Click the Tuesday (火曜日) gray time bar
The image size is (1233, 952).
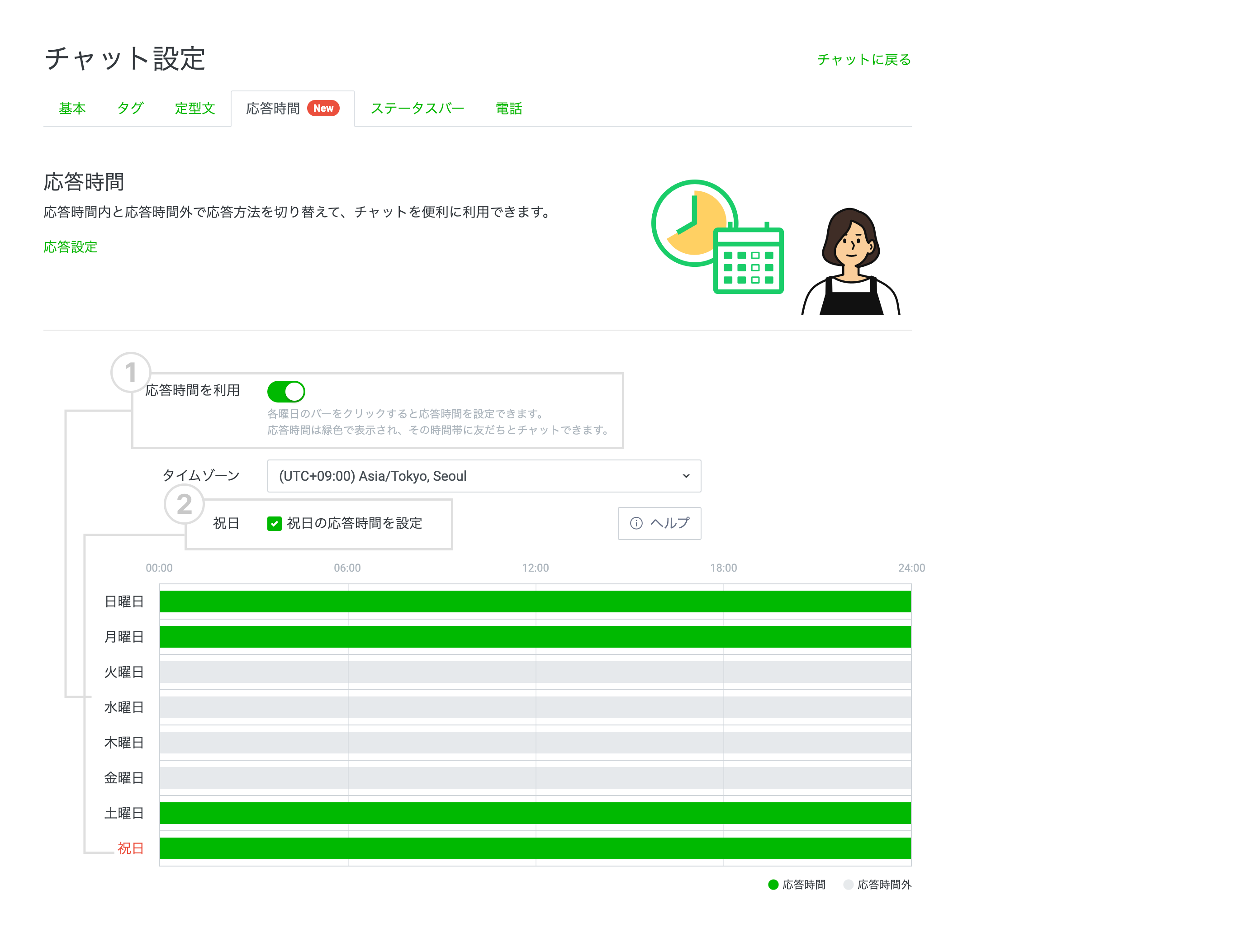(x=535, y=672)
